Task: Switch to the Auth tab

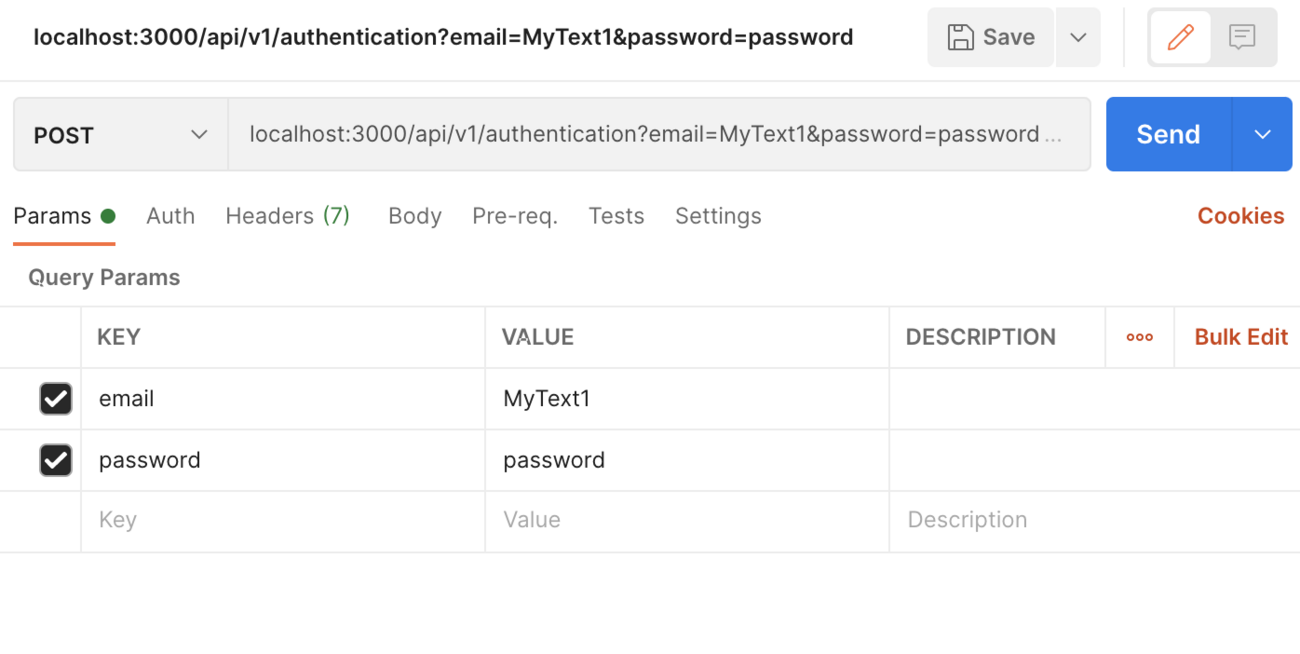Action: click(170, 216)
